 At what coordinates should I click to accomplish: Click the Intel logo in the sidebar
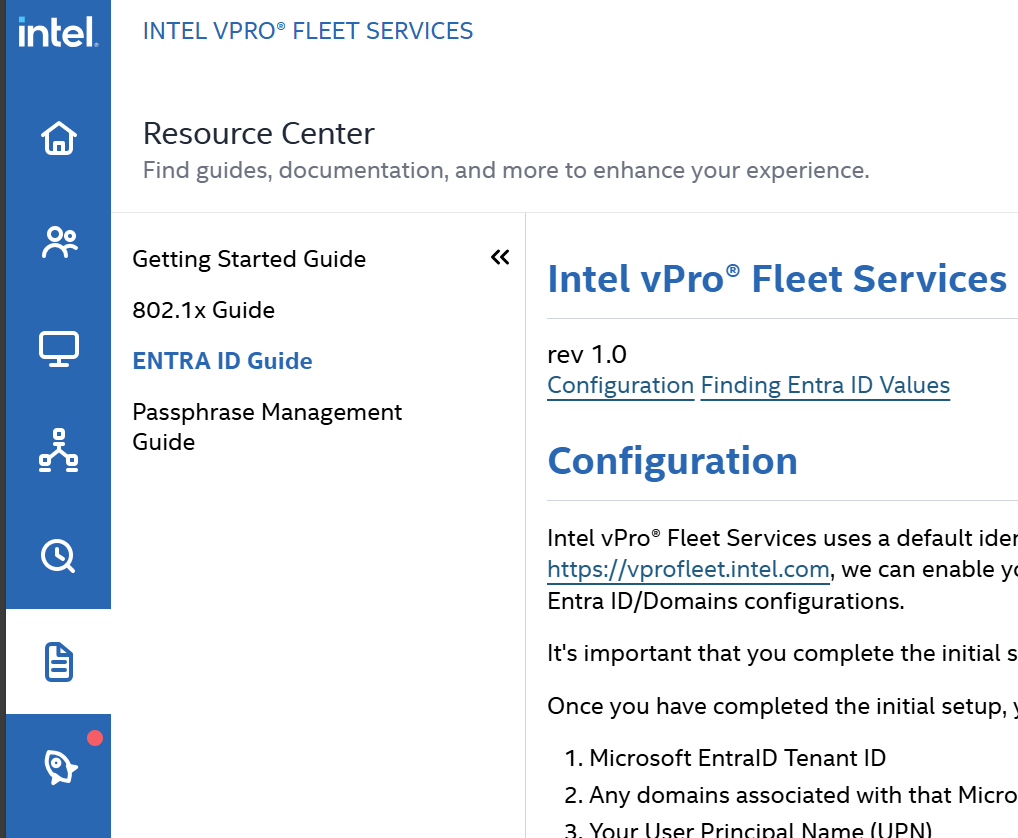[x=58, y=32]
